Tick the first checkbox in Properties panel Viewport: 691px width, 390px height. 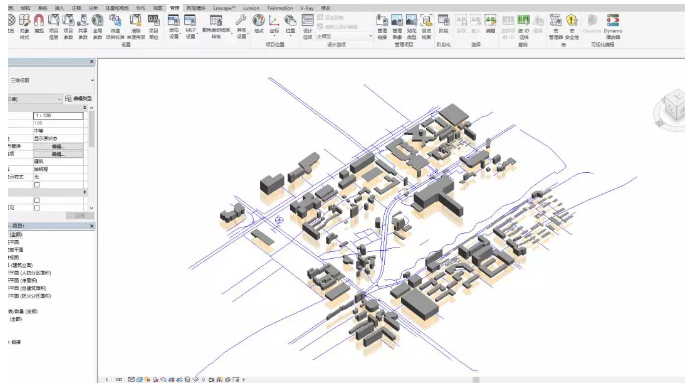37,185
